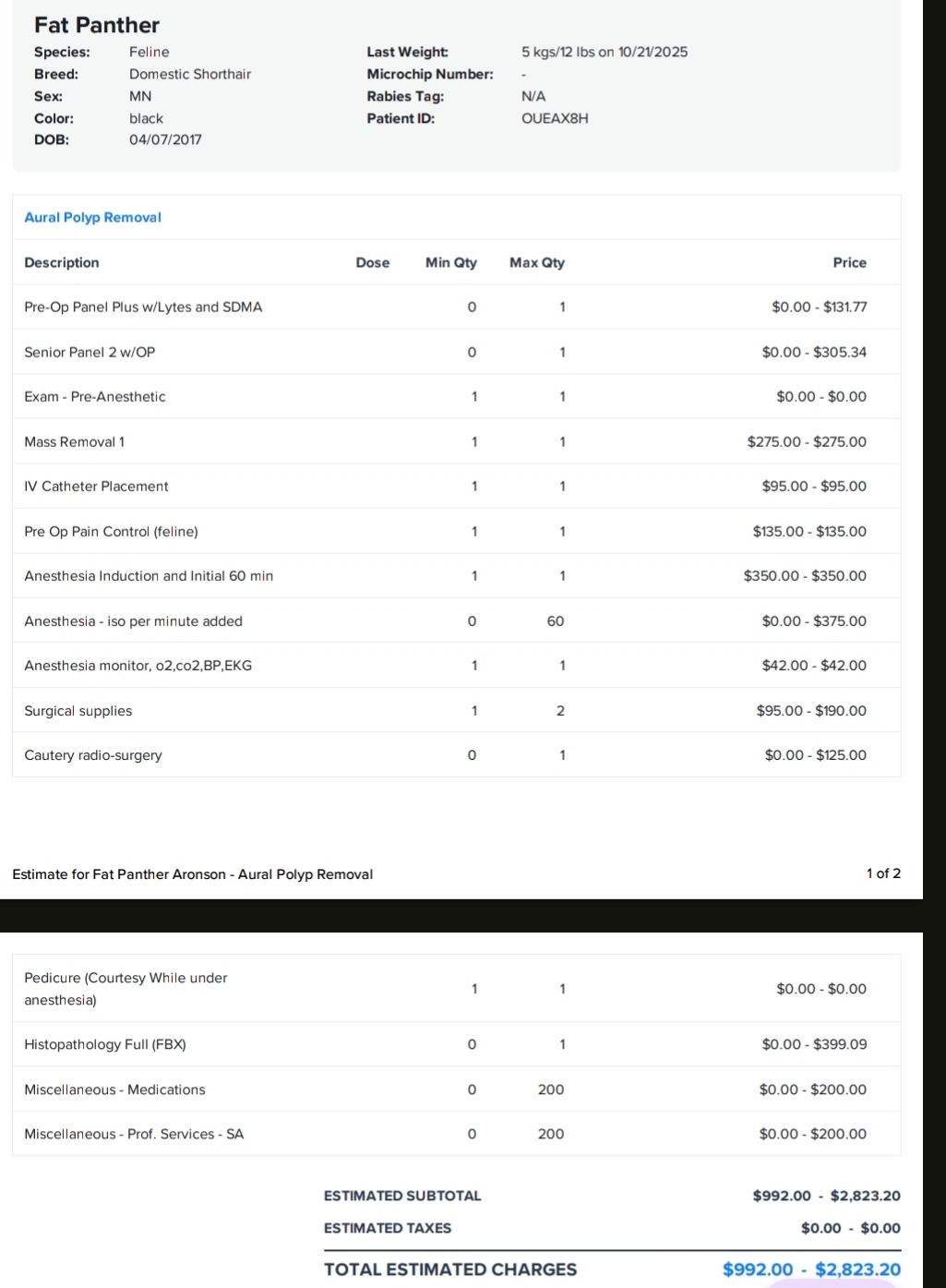Click the total estimated charges amount in blue
946x1288 pixels.
[810, 1270]
